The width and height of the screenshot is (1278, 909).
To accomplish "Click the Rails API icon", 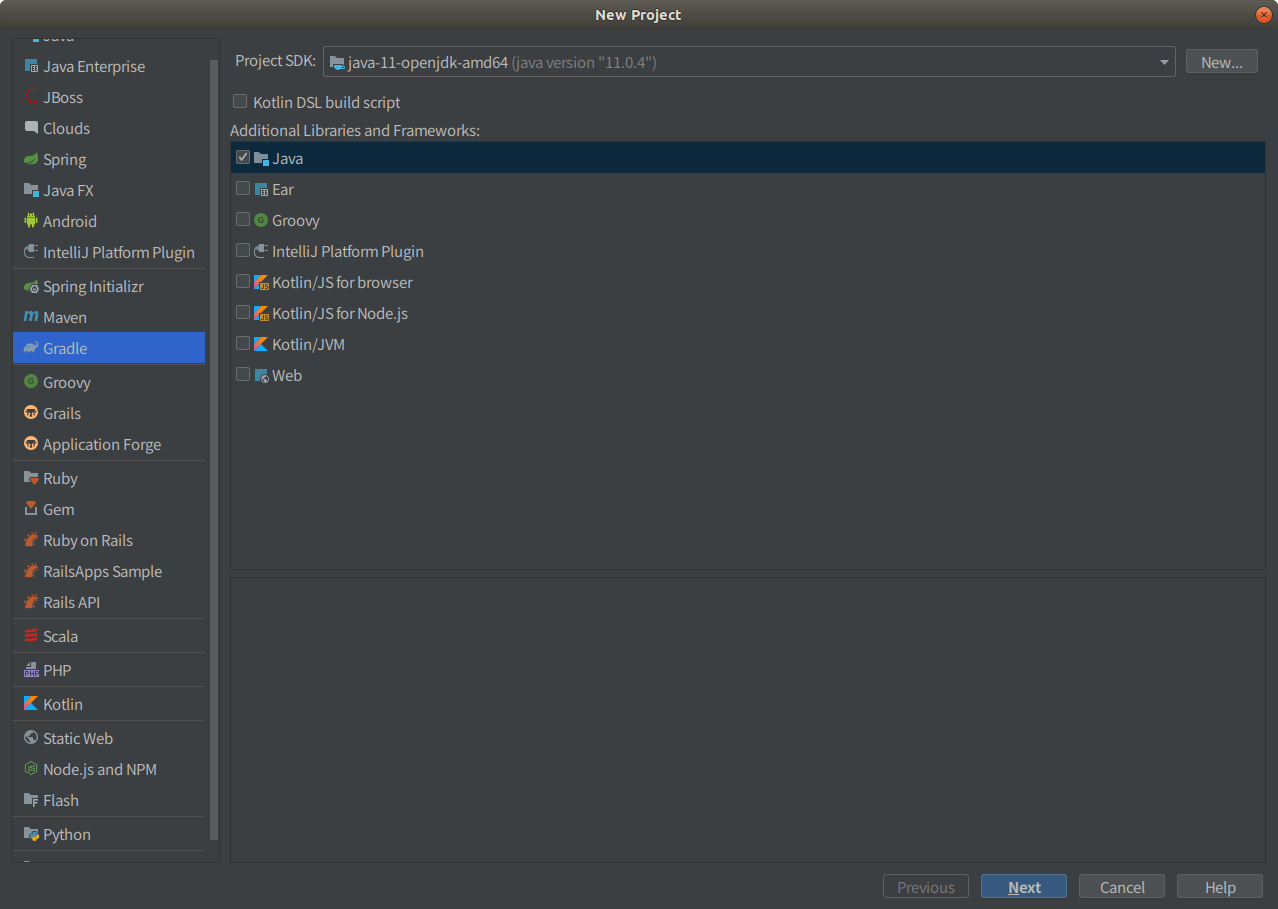I will click(31, 603).
